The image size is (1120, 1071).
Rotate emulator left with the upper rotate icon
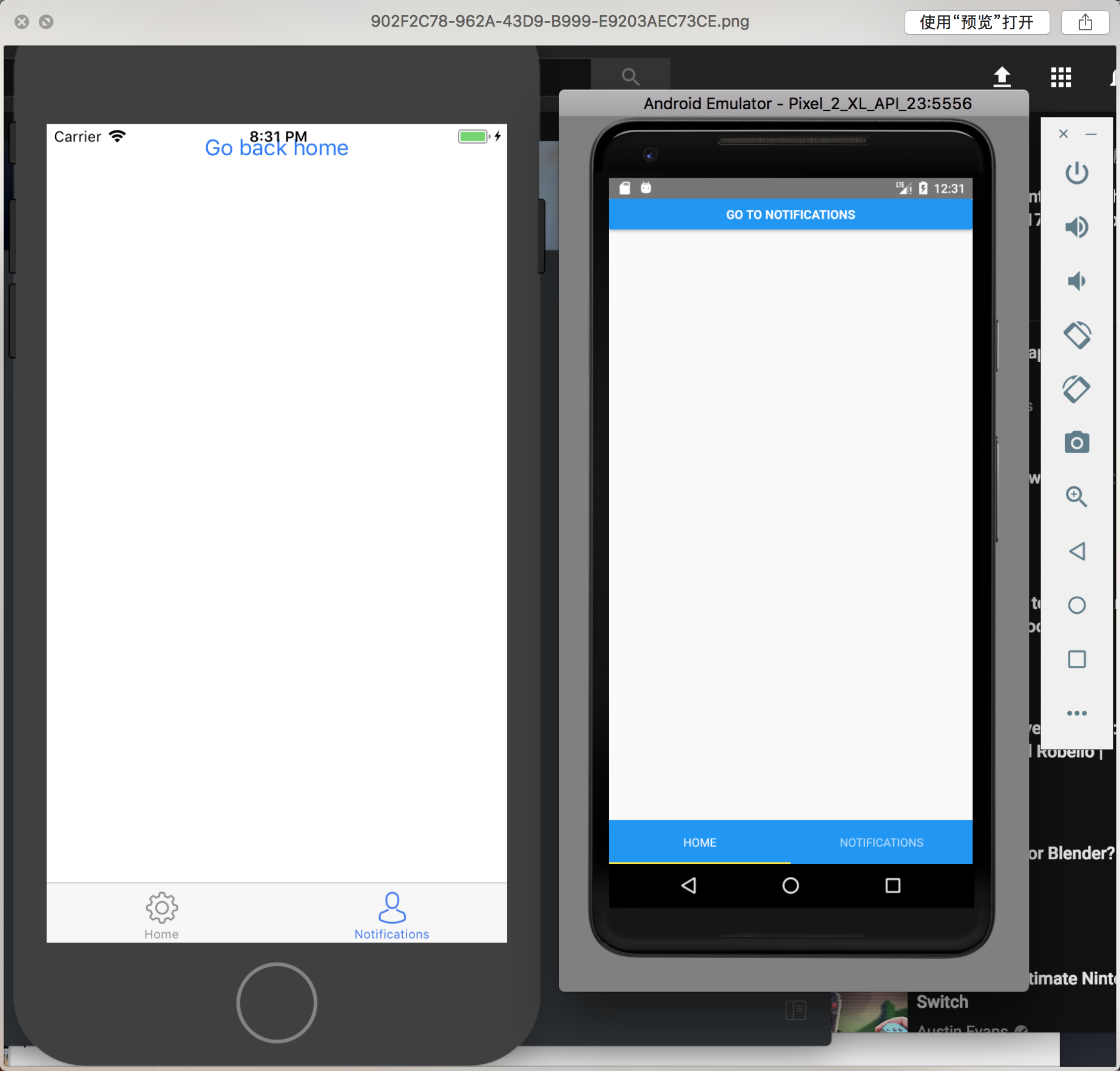1077,335
